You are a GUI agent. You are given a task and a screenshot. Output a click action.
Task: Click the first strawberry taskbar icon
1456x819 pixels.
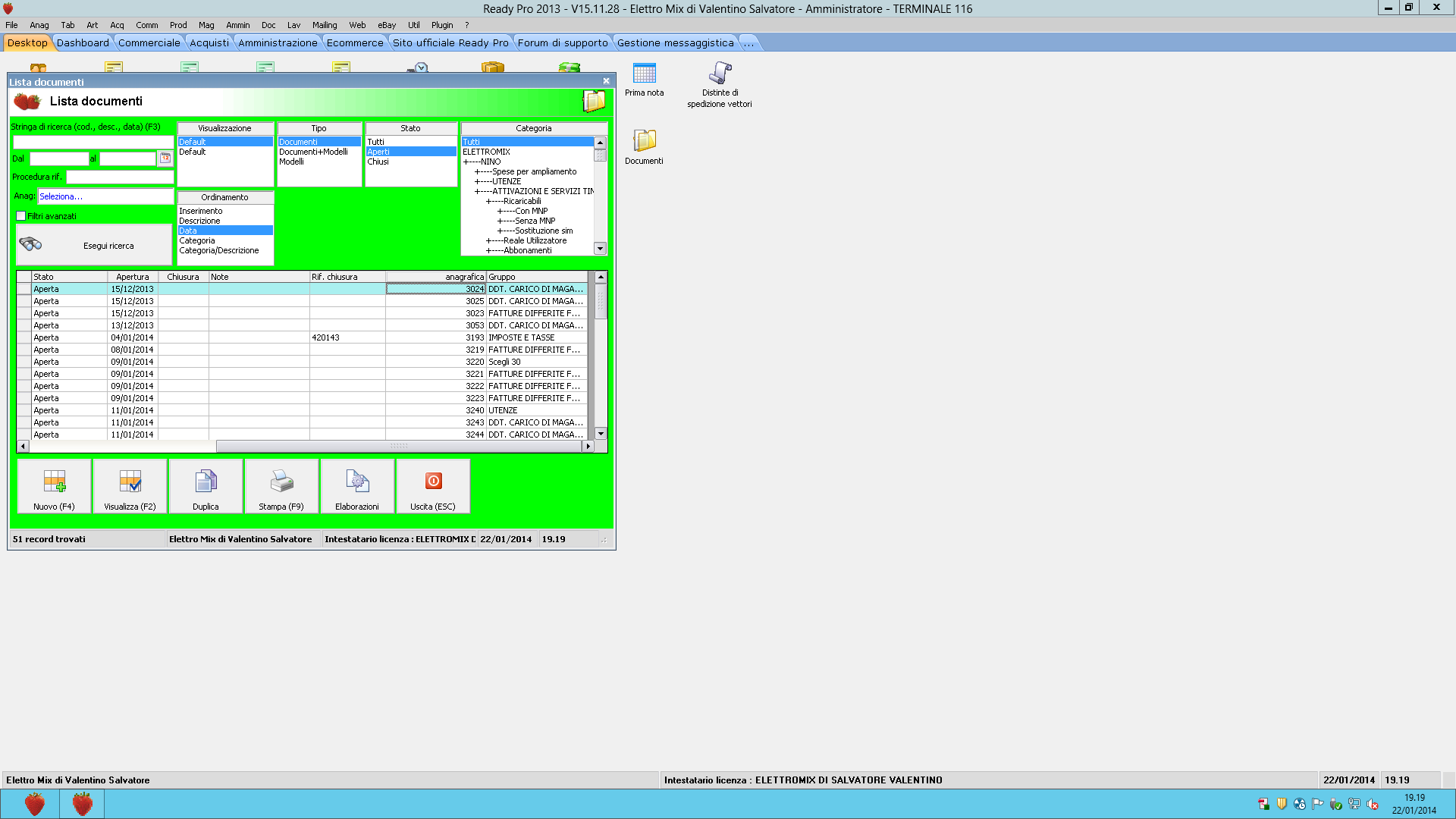[35, 804]
